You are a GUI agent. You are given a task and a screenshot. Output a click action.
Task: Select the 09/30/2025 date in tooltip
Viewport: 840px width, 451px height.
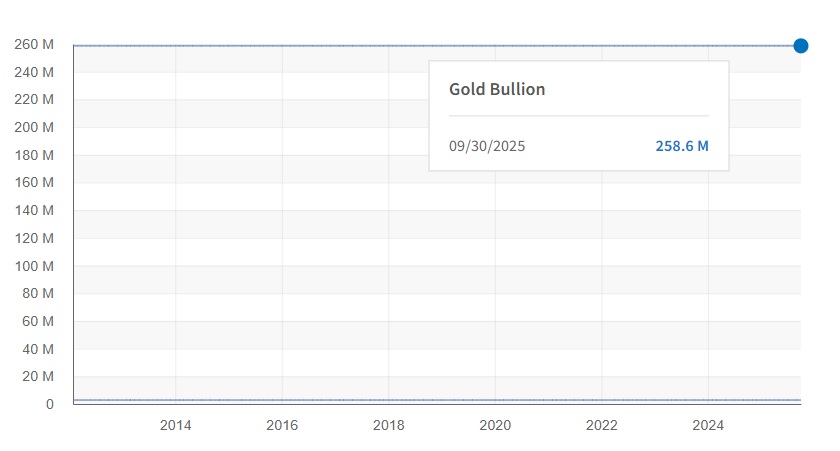[x=487, y=146]
